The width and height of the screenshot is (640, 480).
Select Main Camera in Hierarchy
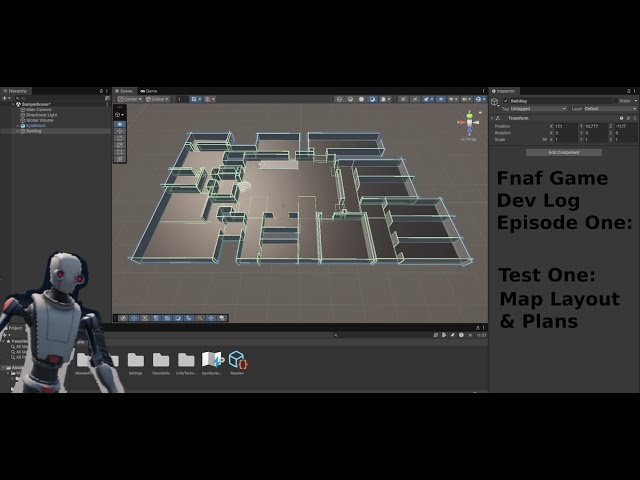[39, 110]
